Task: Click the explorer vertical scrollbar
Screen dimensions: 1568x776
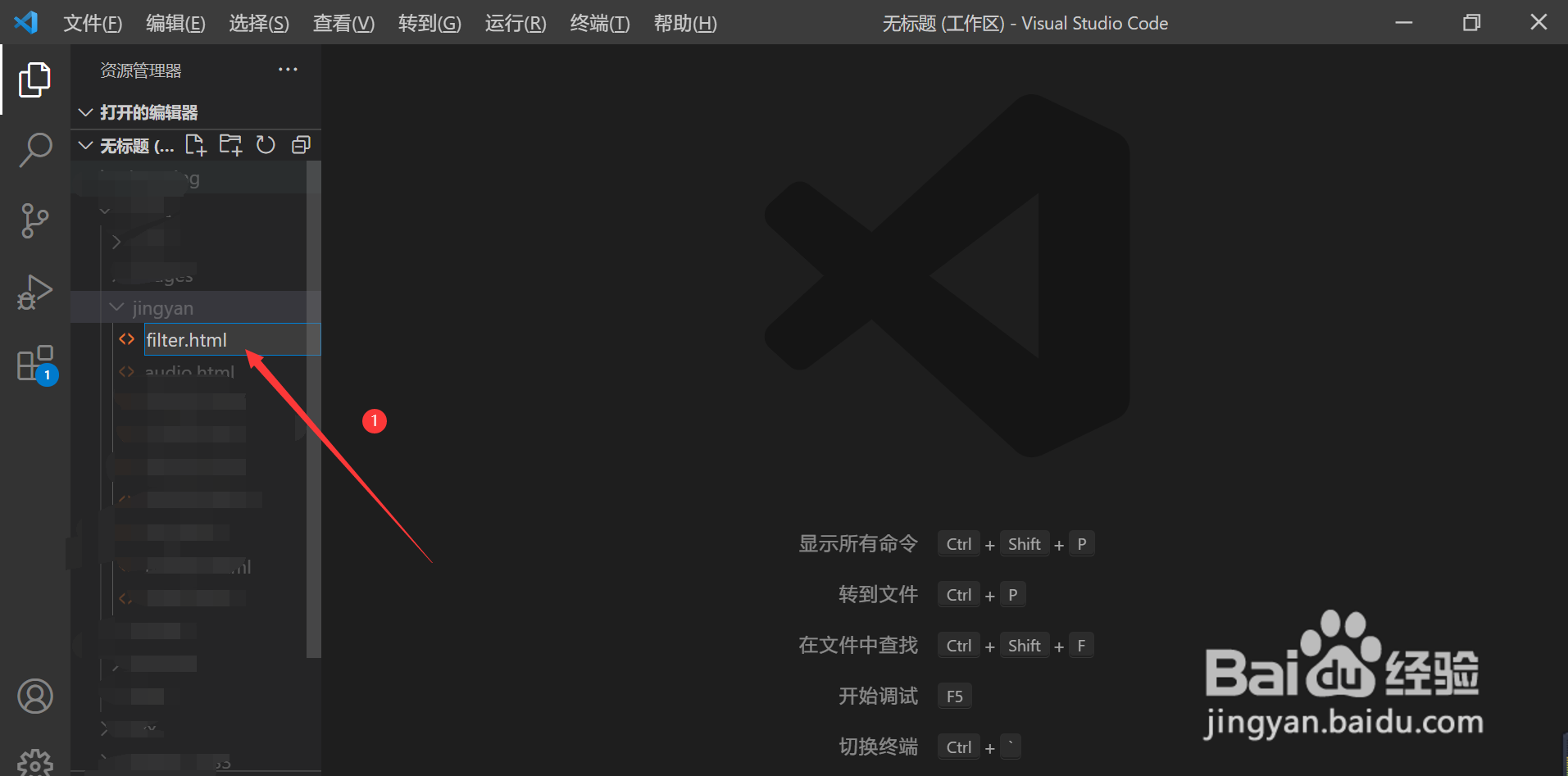Action: (313, 409)
